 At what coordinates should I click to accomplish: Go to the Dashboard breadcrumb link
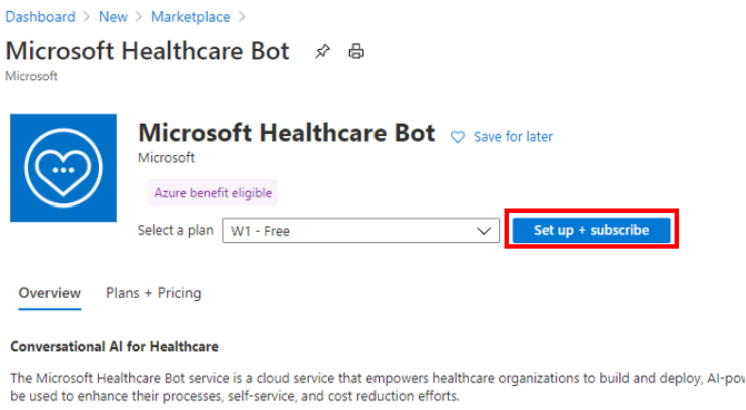(40, 17)
